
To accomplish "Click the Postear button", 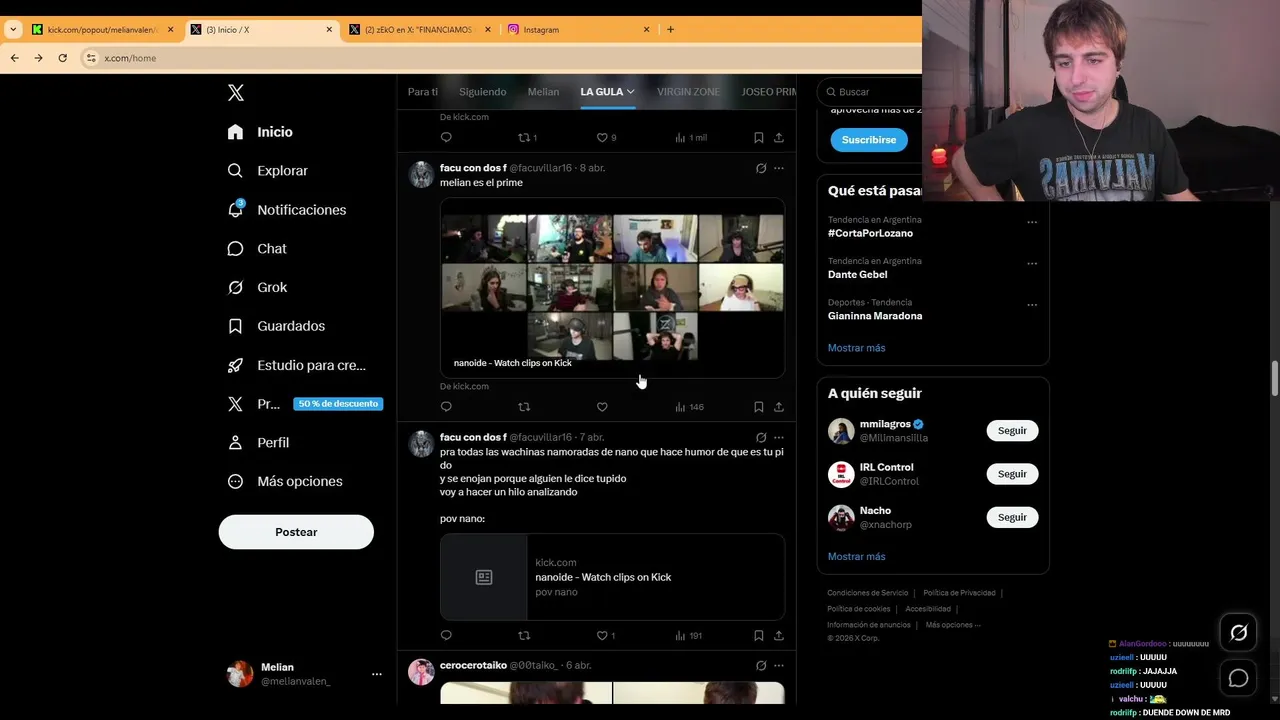I will coord(296,532).
